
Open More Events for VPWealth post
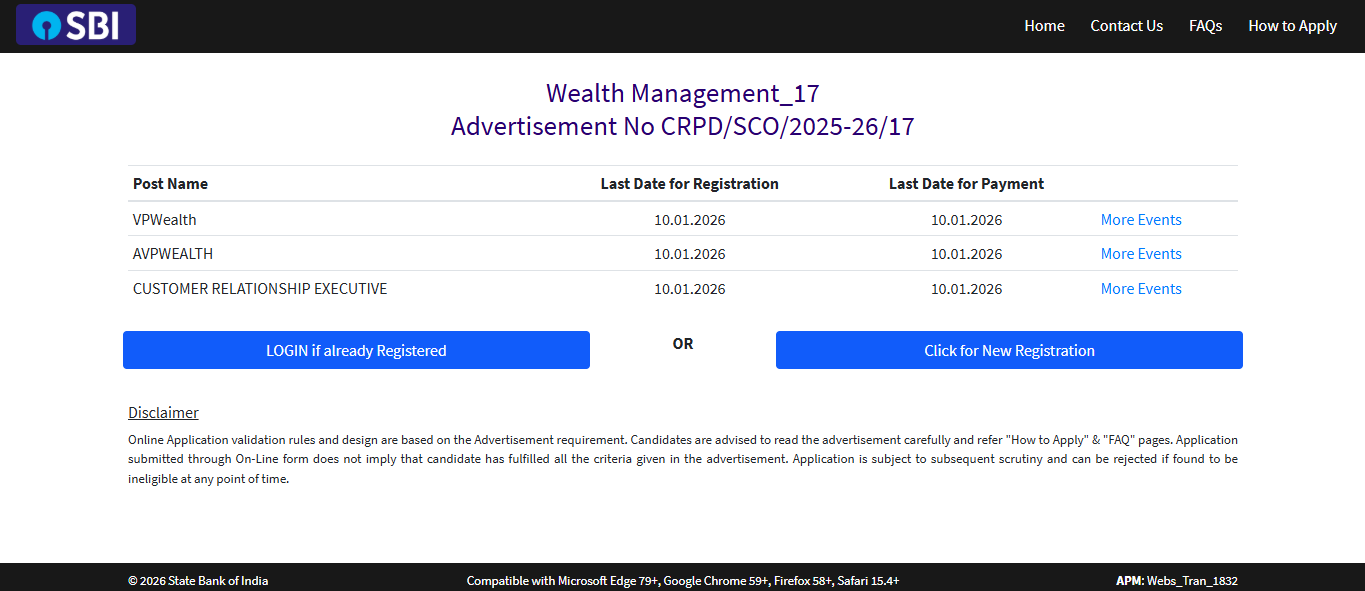tap(1140, 219)
